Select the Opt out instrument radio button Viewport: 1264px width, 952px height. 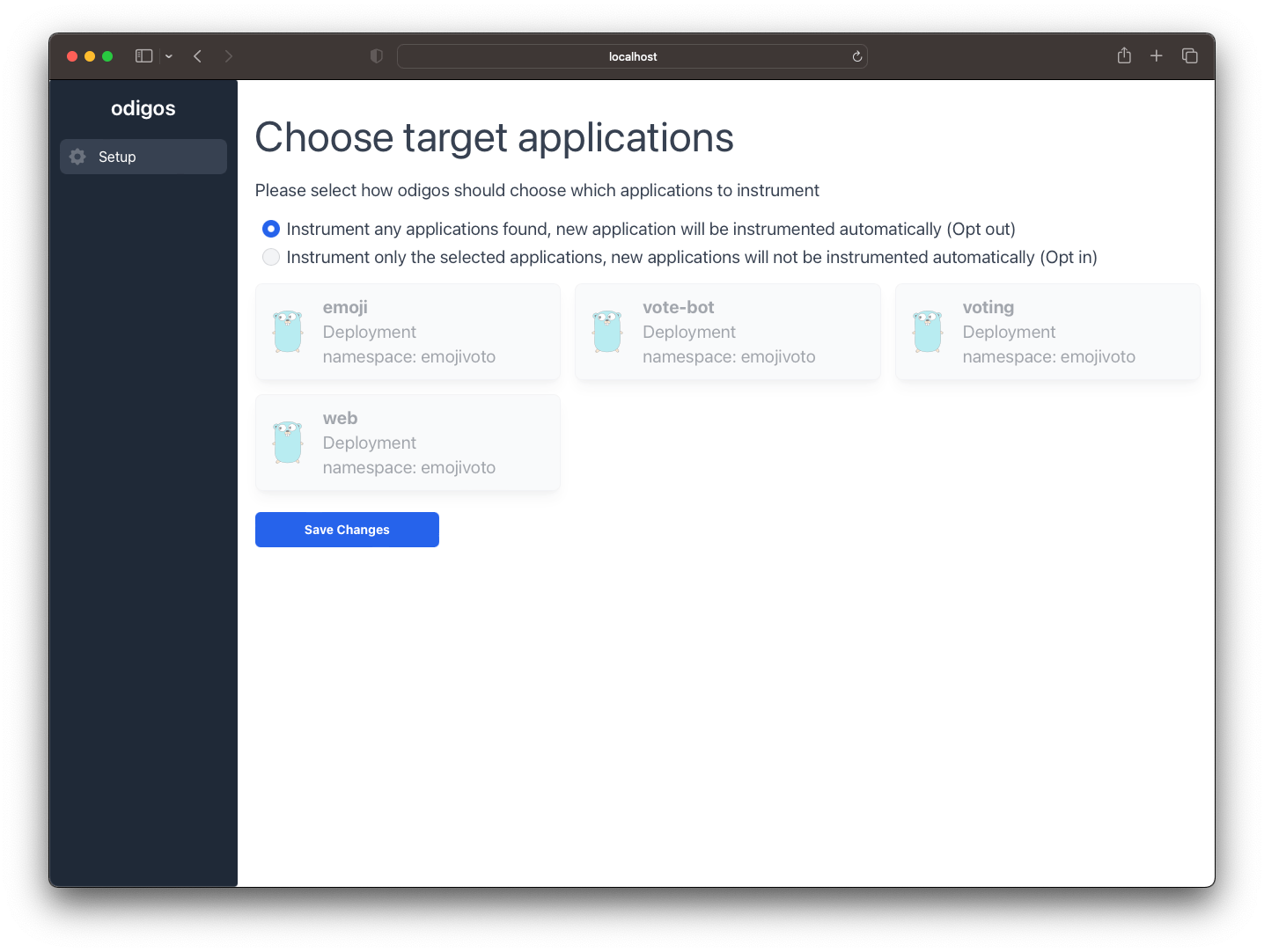[271, 229]
